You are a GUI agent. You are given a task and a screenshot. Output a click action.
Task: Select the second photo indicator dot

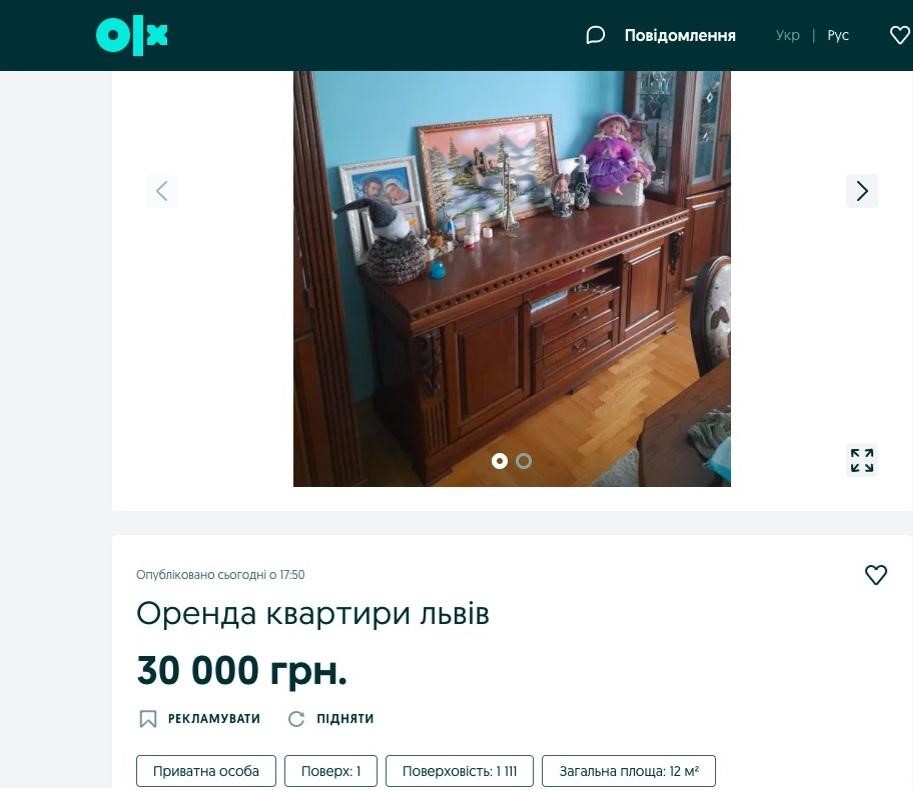coord(523,461)
